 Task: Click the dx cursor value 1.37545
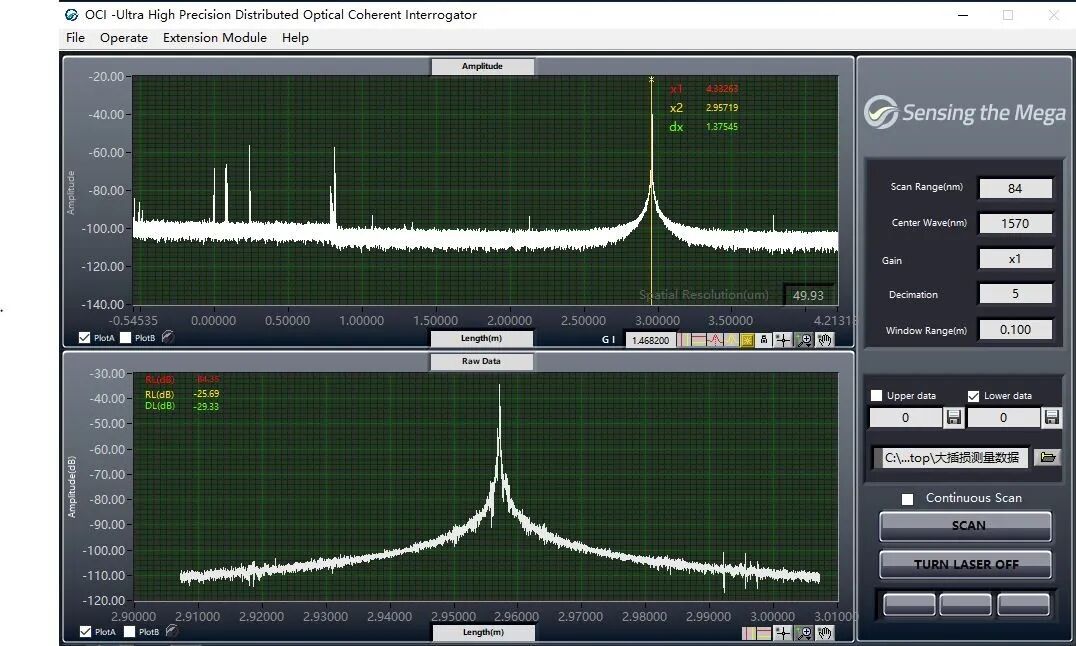722,126
